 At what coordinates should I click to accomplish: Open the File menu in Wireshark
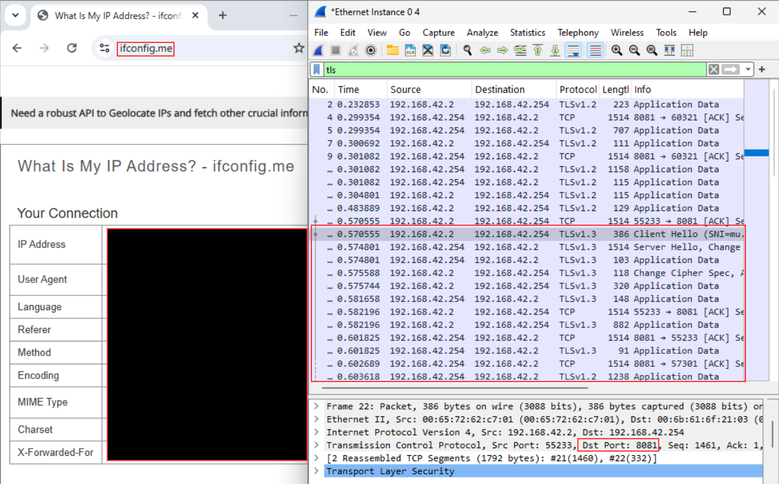[x=321, y=32]
